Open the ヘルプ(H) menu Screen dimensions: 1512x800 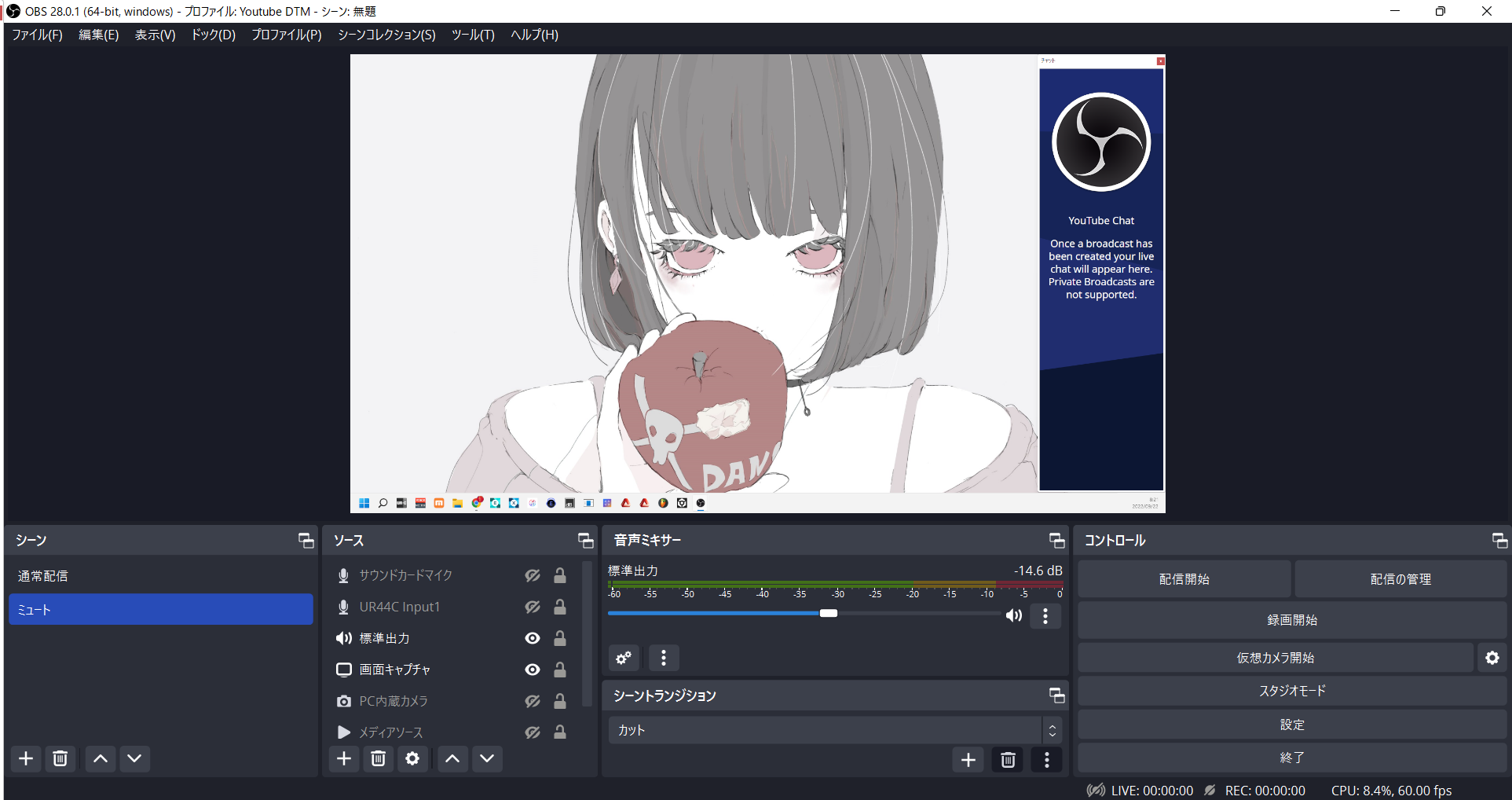click(534, 35)
